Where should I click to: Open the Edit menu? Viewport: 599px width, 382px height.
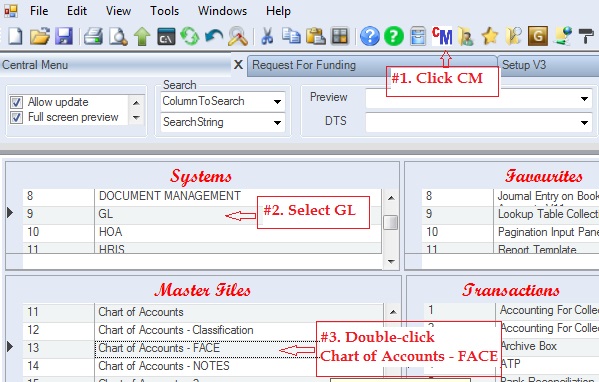[77, 11]
